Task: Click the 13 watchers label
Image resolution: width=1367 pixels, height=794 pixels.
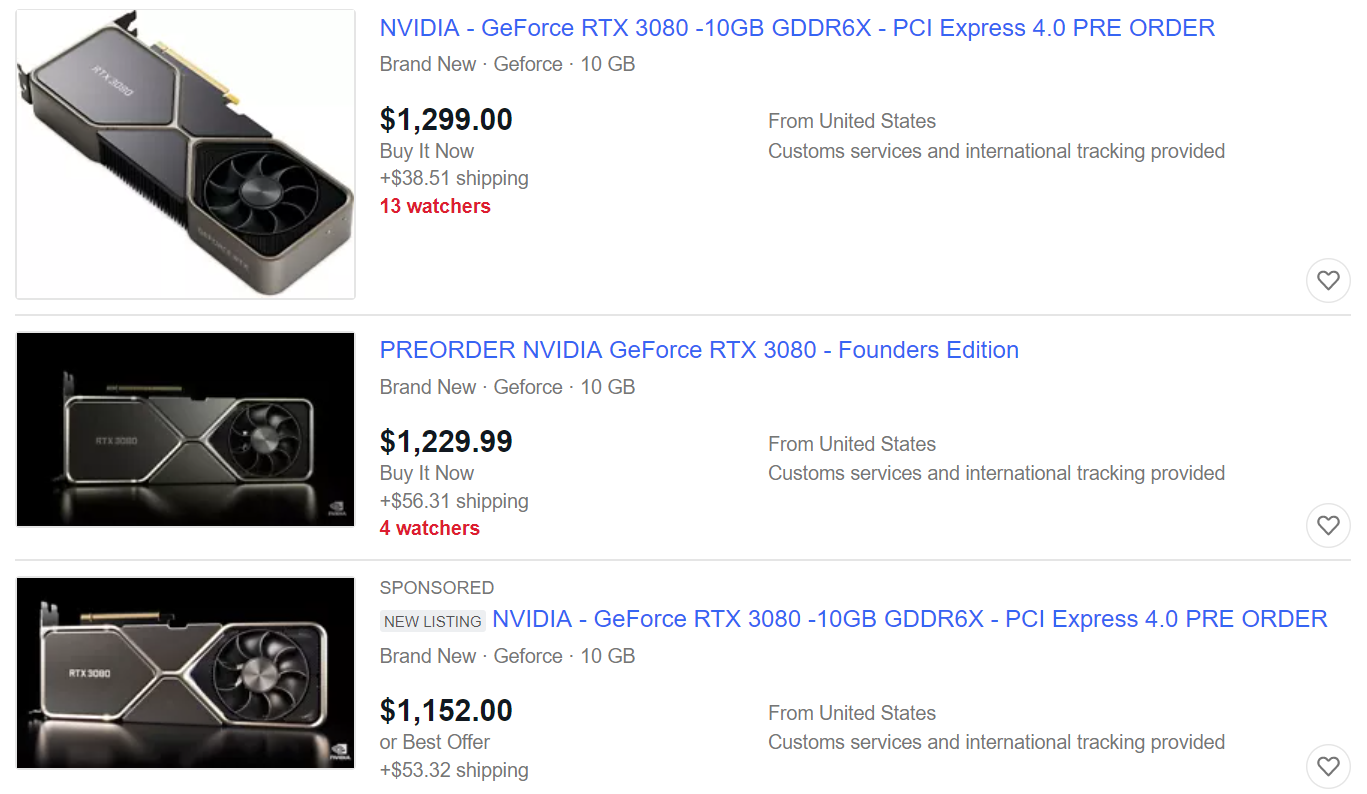Action: (435, 206)
